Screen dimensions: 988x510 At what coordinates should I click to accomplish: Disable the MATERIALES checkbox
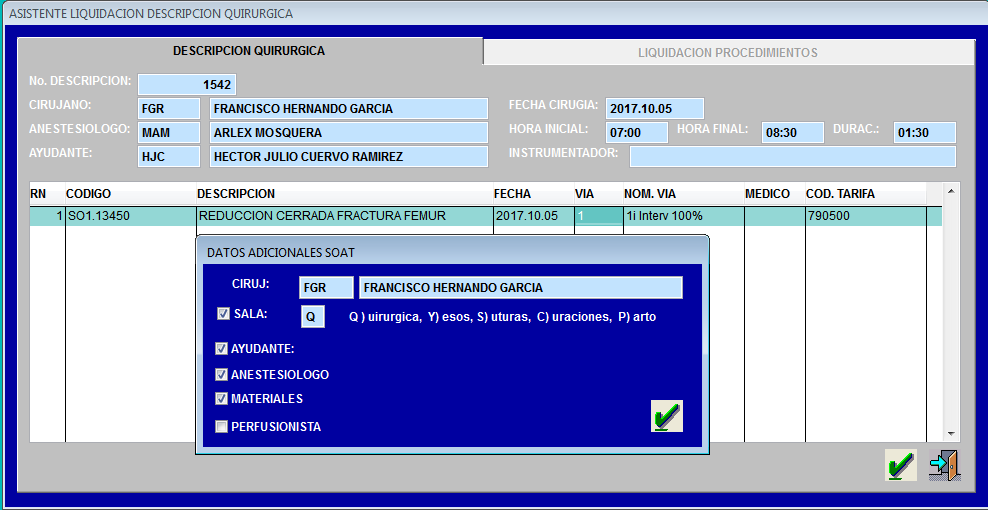tap(221, 399)
